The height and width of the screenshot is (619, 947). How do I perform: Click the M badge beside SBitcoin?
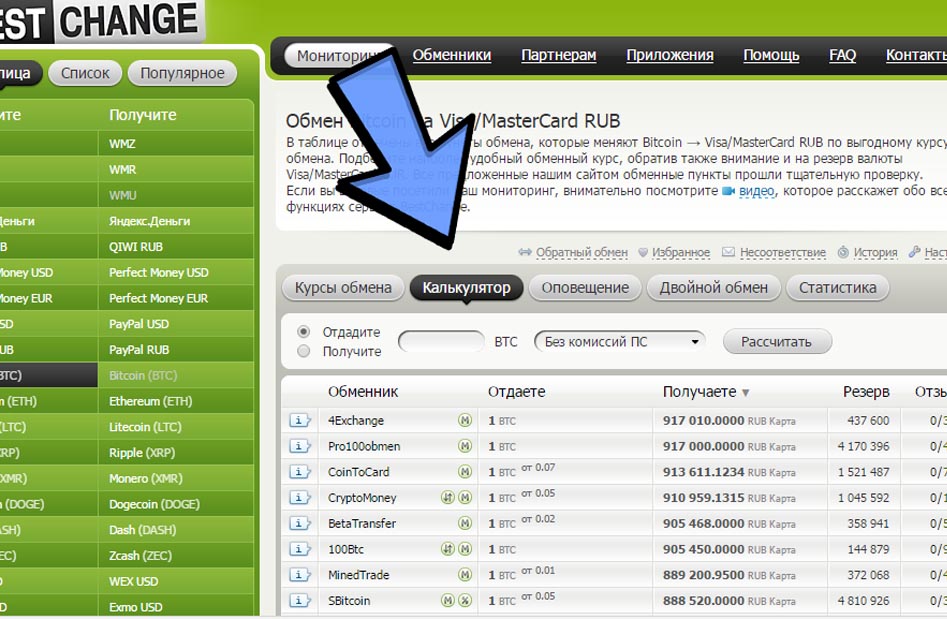(448, 601)
